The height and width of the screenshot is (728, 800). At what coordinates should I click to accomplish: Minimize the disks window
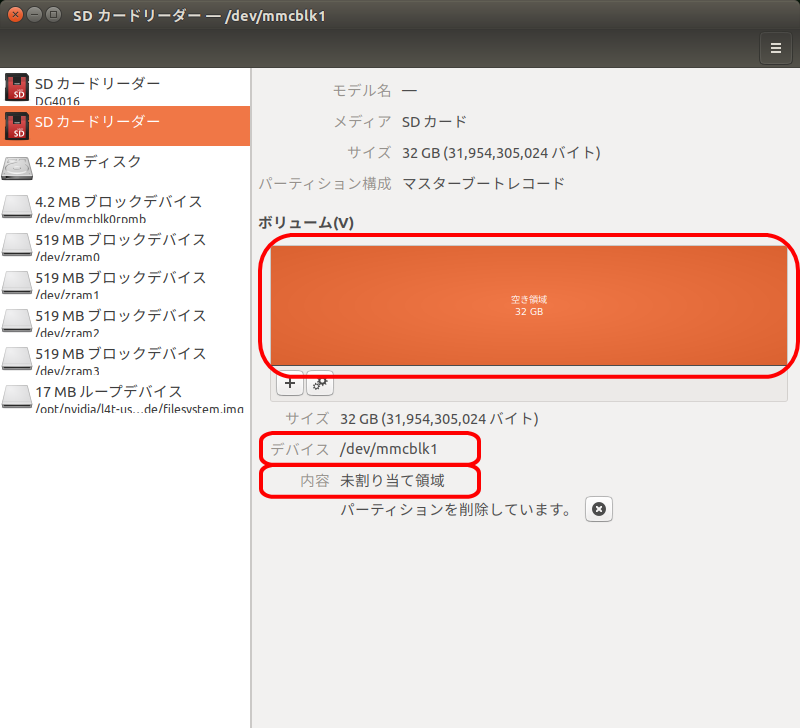click(x=34, y=15)
